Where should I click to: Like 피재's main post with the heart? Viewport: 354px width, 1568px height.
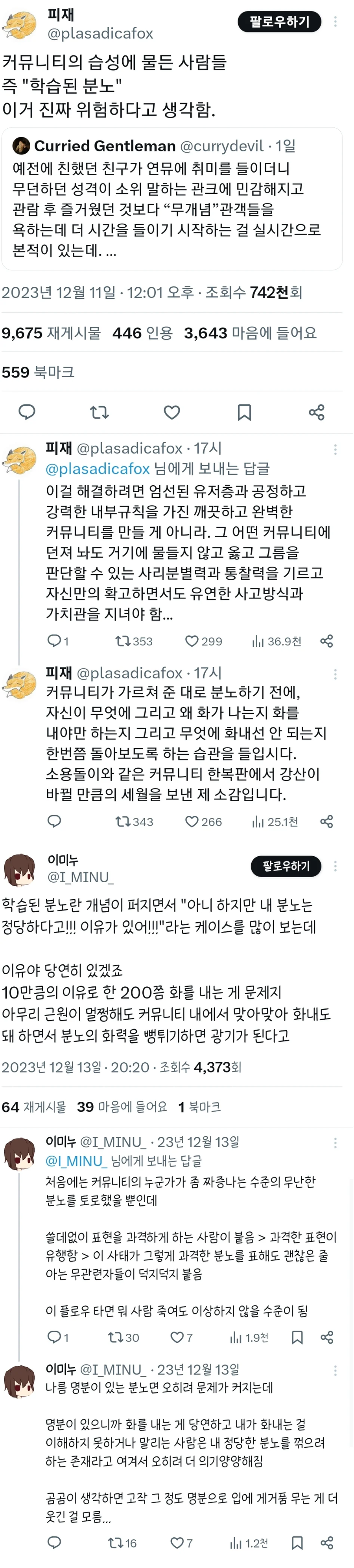172,412
